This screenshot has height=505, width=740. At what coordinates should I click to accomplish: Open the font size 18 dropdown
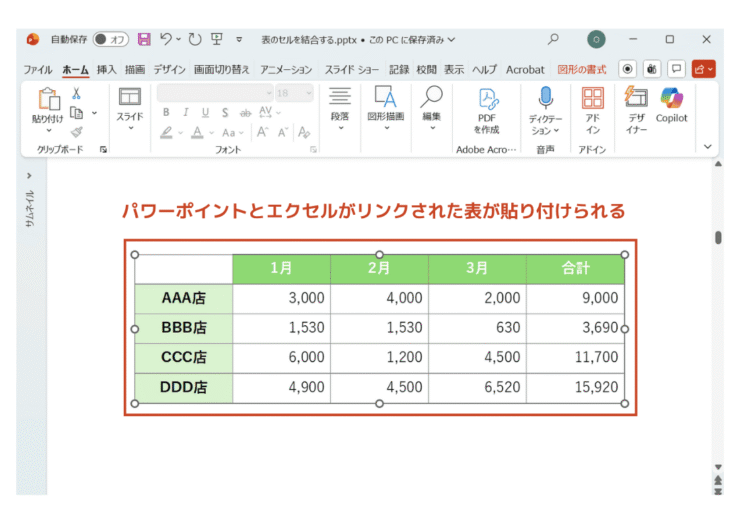click(294, 93)
